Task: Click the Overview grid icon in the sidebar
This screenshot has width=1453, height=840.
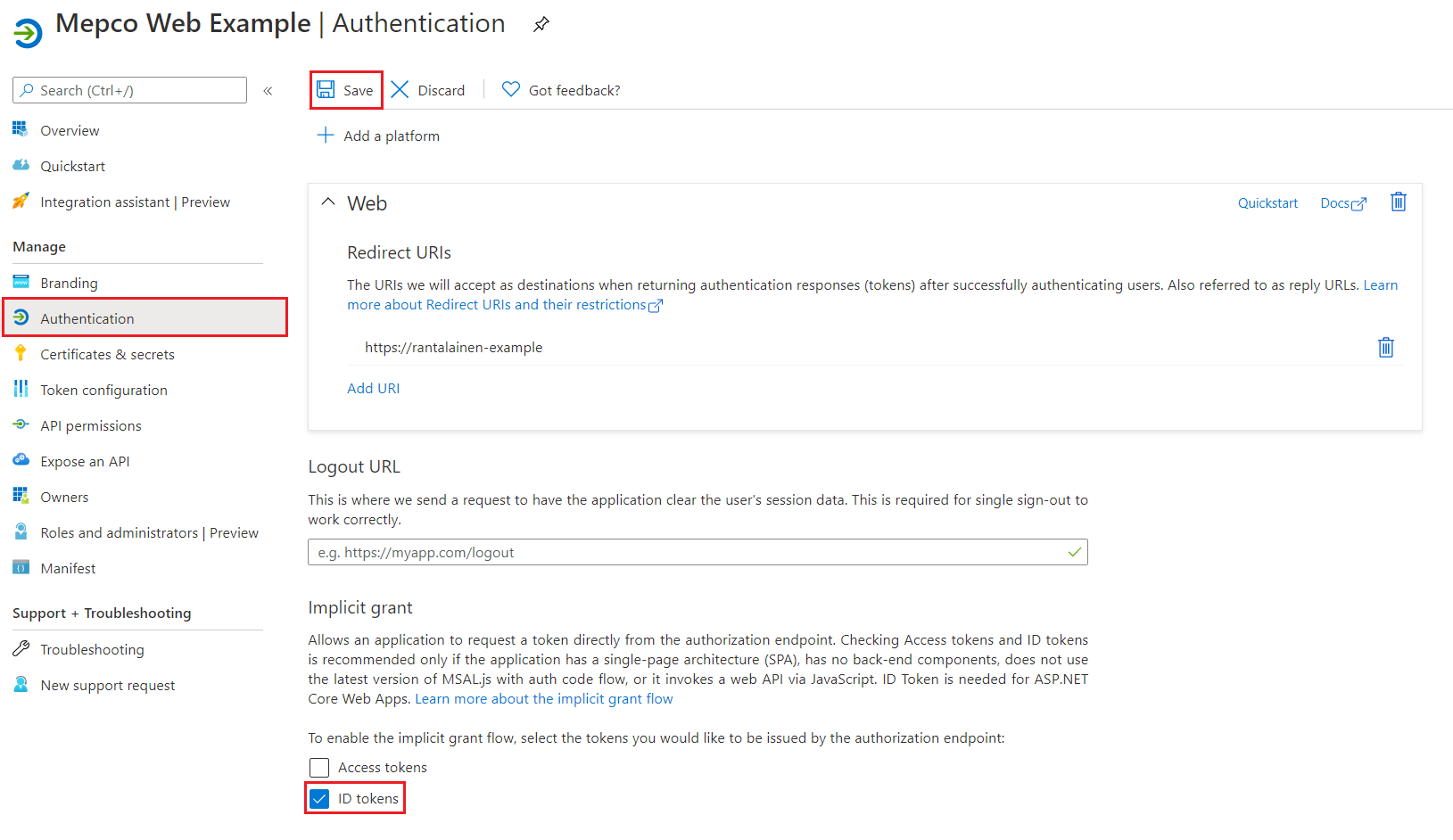Action: point(21,130)
